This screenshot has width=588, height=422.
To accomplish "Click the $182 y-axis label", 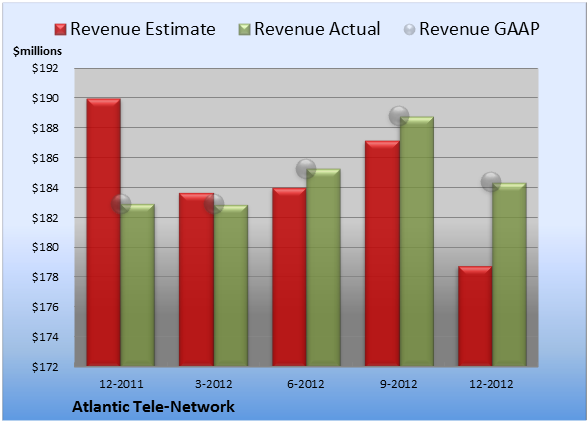I will pos(45,218).
